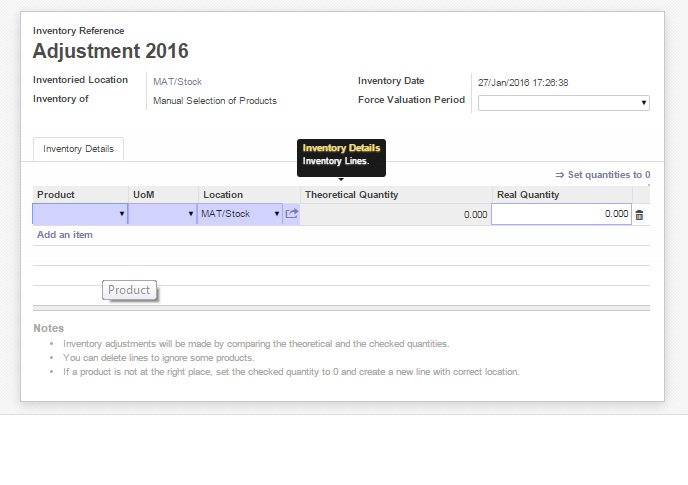Image resolution: width=688 pixels, height=485 pixels.
Task: Sort by the UoM column header
Action: coord(163,194)
